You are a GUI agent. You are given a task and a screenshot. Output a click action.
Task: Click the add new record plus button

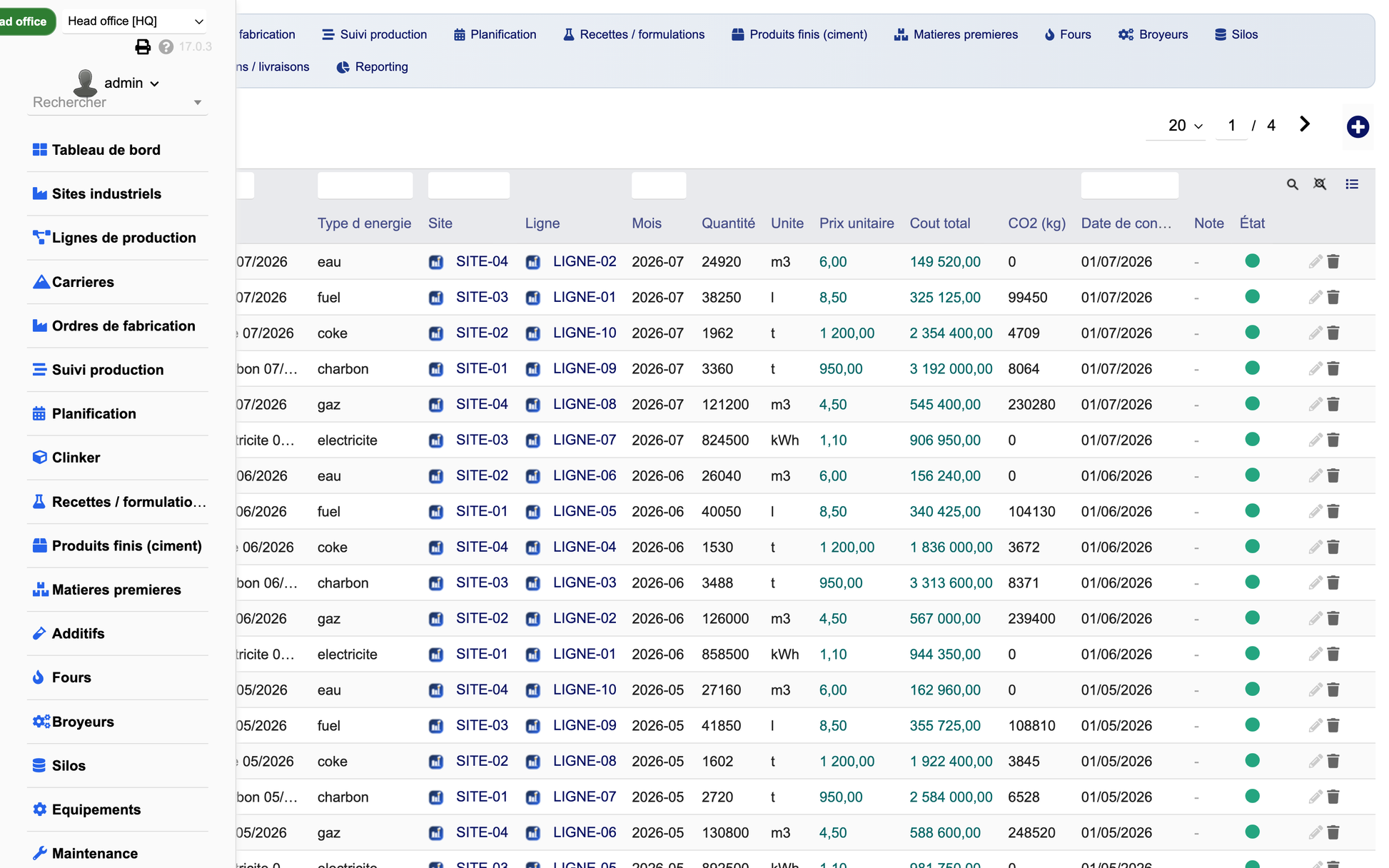click(1358, 127)
